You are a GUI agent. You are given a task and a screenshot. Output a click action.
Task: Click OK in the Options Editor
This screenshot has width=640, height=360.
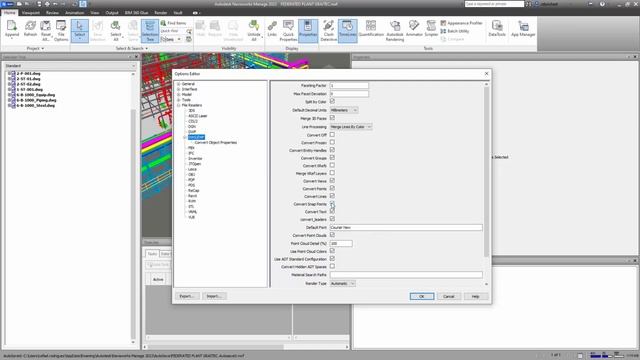pyautogui.click(x=422, y=296)
